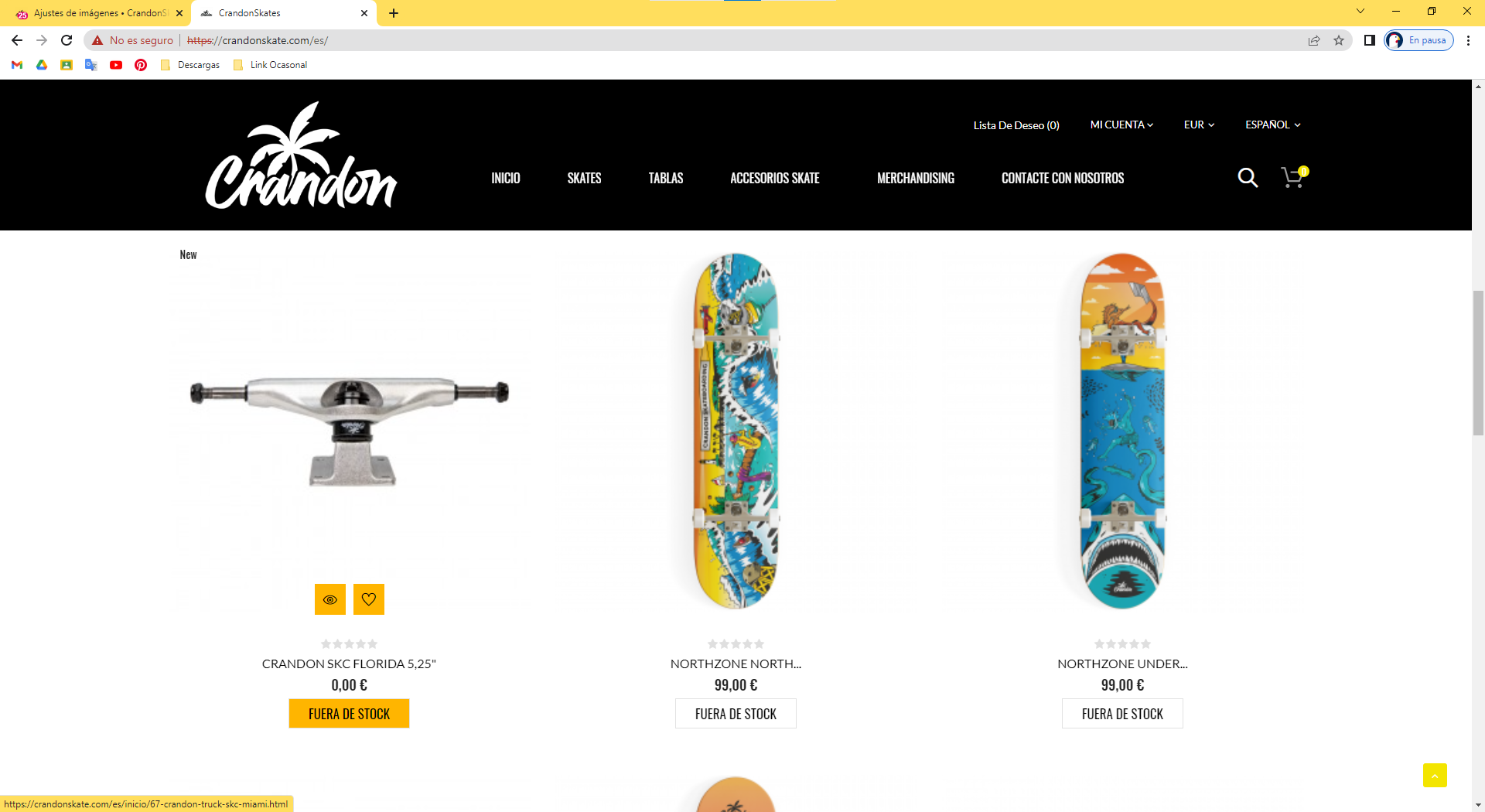This screenshot has width=1485, height=812.
Task: Click the quick view eye icon
Action: pos(330,599)
